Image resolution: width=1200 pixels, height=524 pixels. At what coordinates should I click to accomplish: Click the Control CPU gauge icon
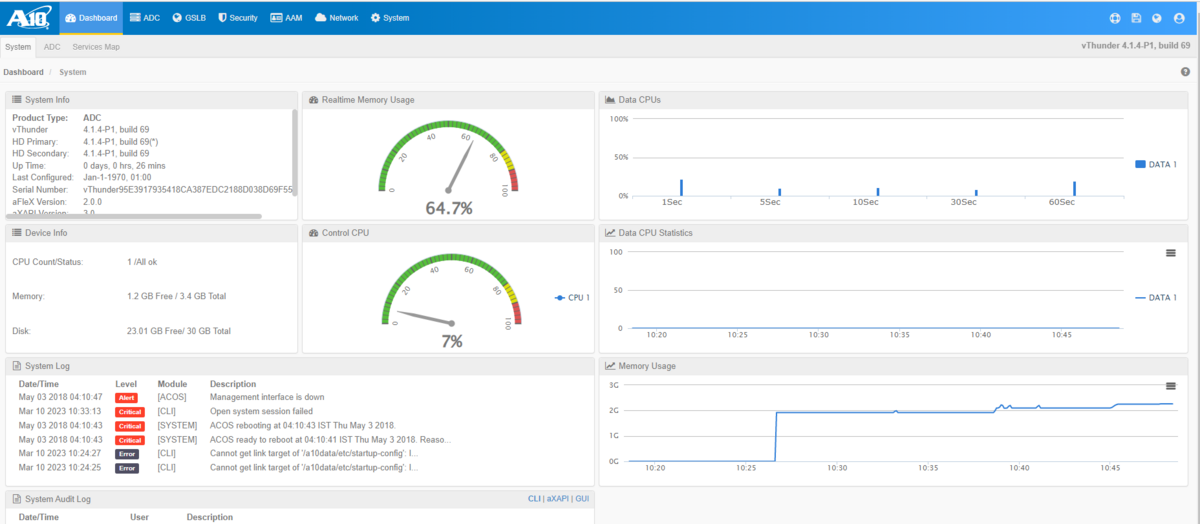pos(313,233)
